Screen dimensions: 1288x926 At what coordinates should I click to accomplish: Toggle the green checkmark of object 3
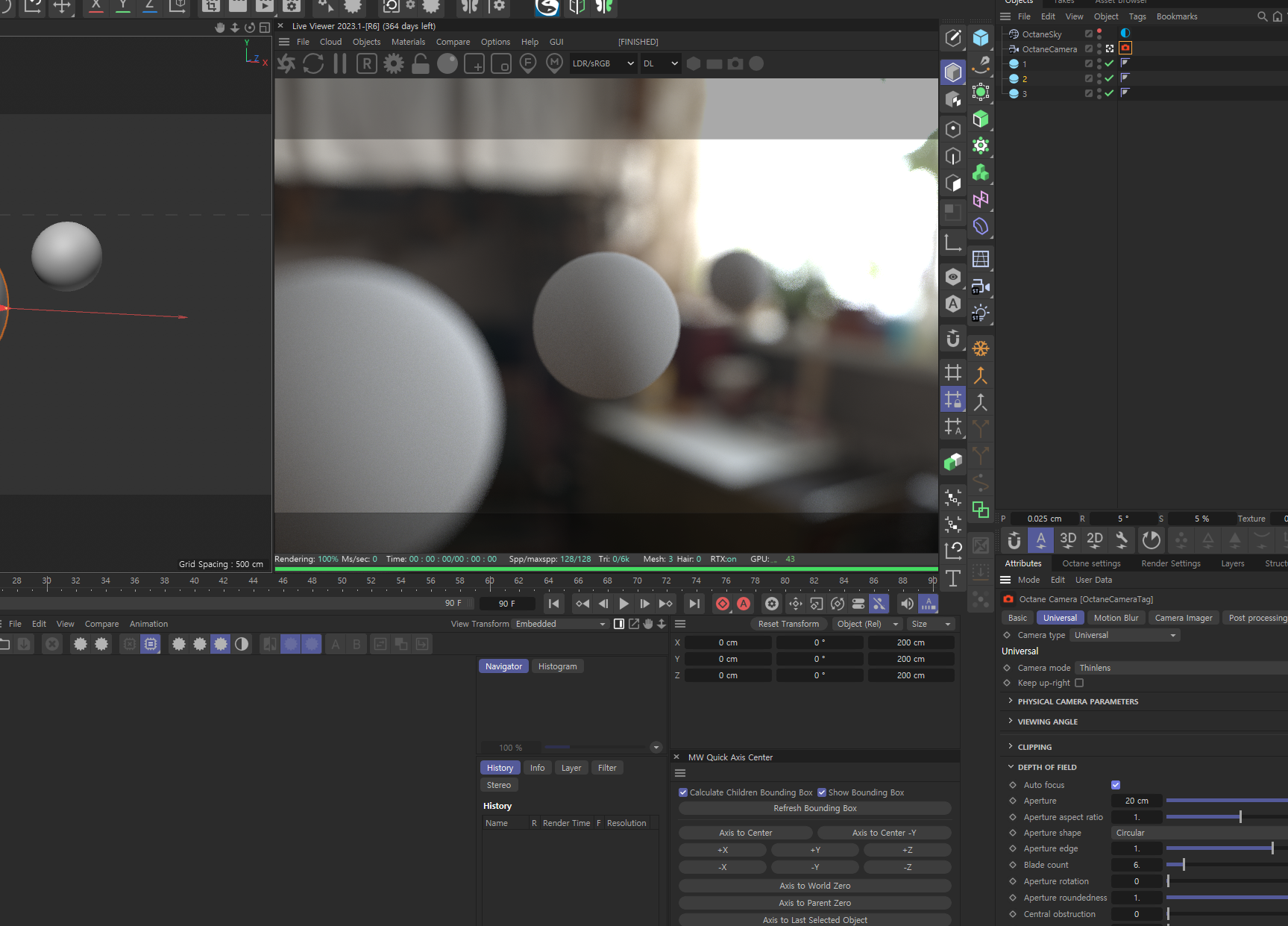[x=1109, y=93]
